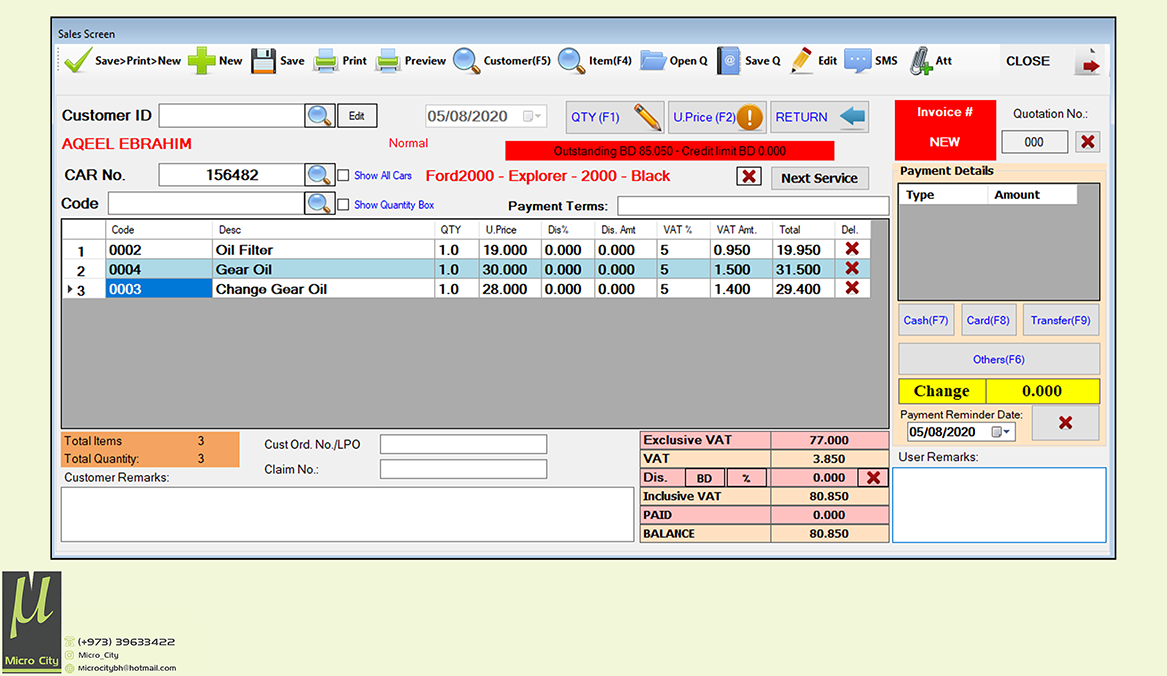Image resolution: width=1167 pixels, height=676 pixels.
Task: Click the Total column header
Action: (804, 229)
